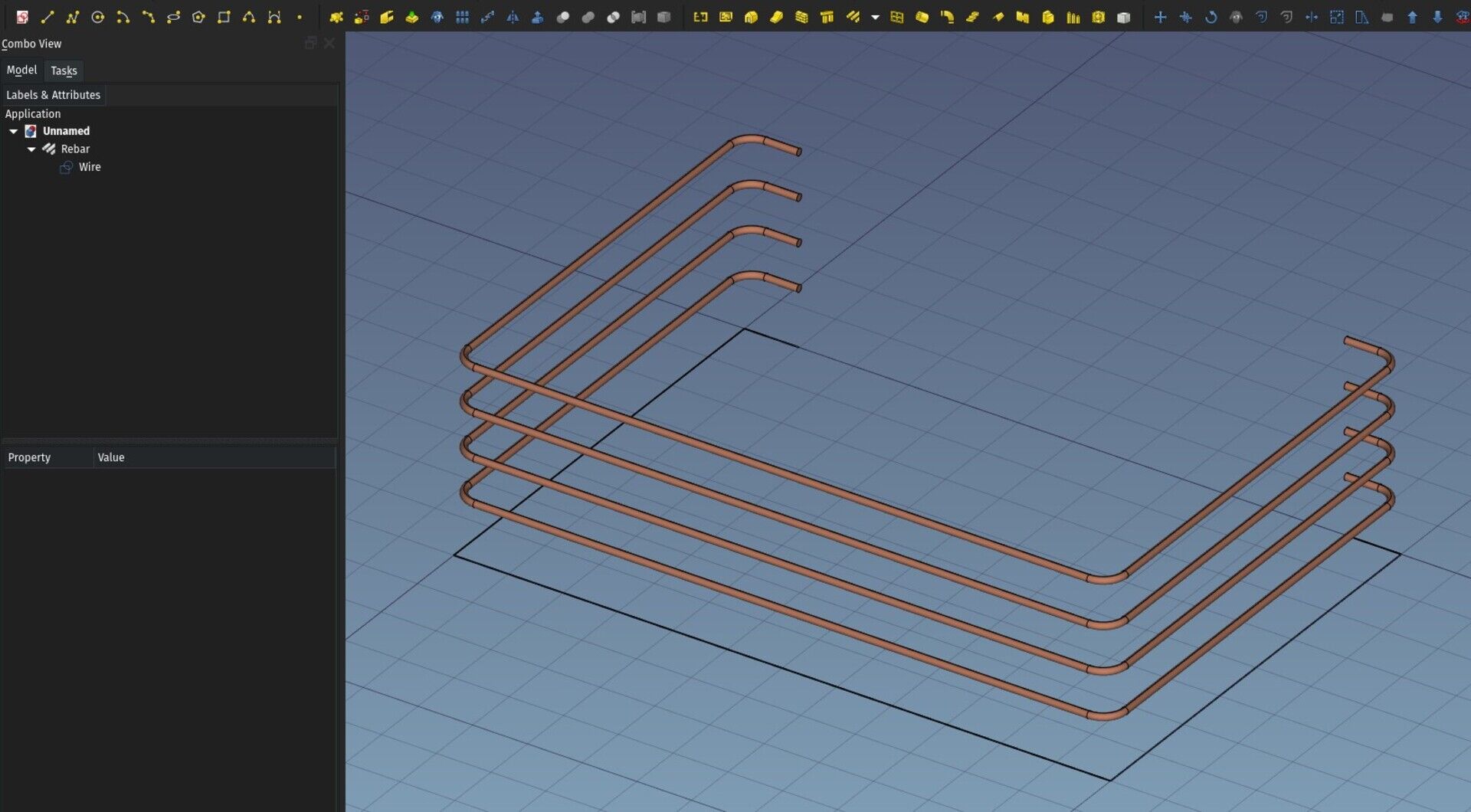This screenshot has height=812, width=1471.
Task: Click the blue Mirror tool icon
Action: (x=513, y=17)
